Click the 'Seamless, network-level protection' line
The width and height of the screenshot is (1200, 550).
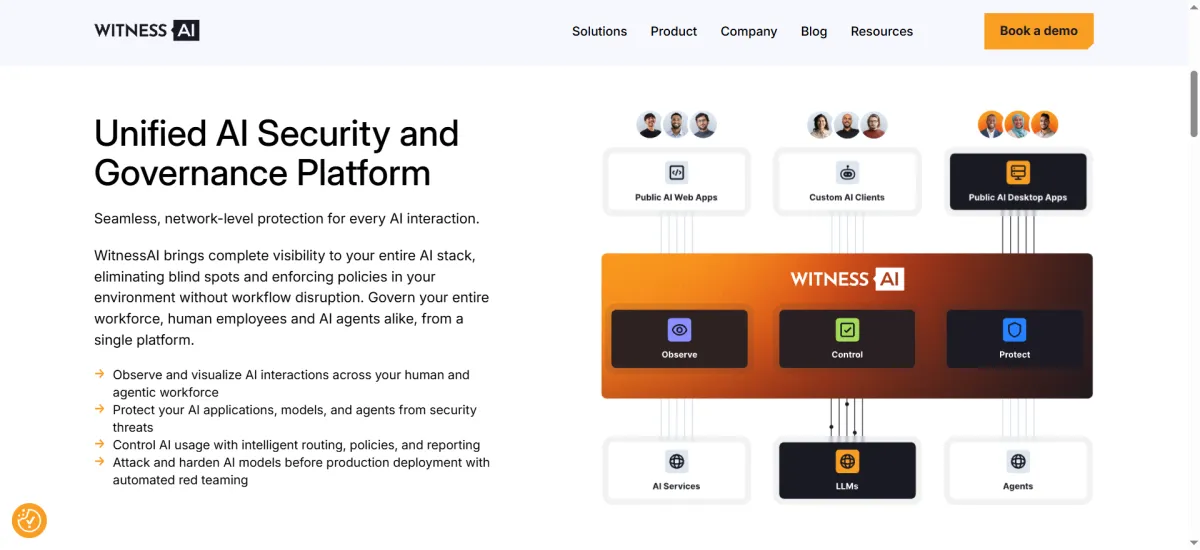287,218
